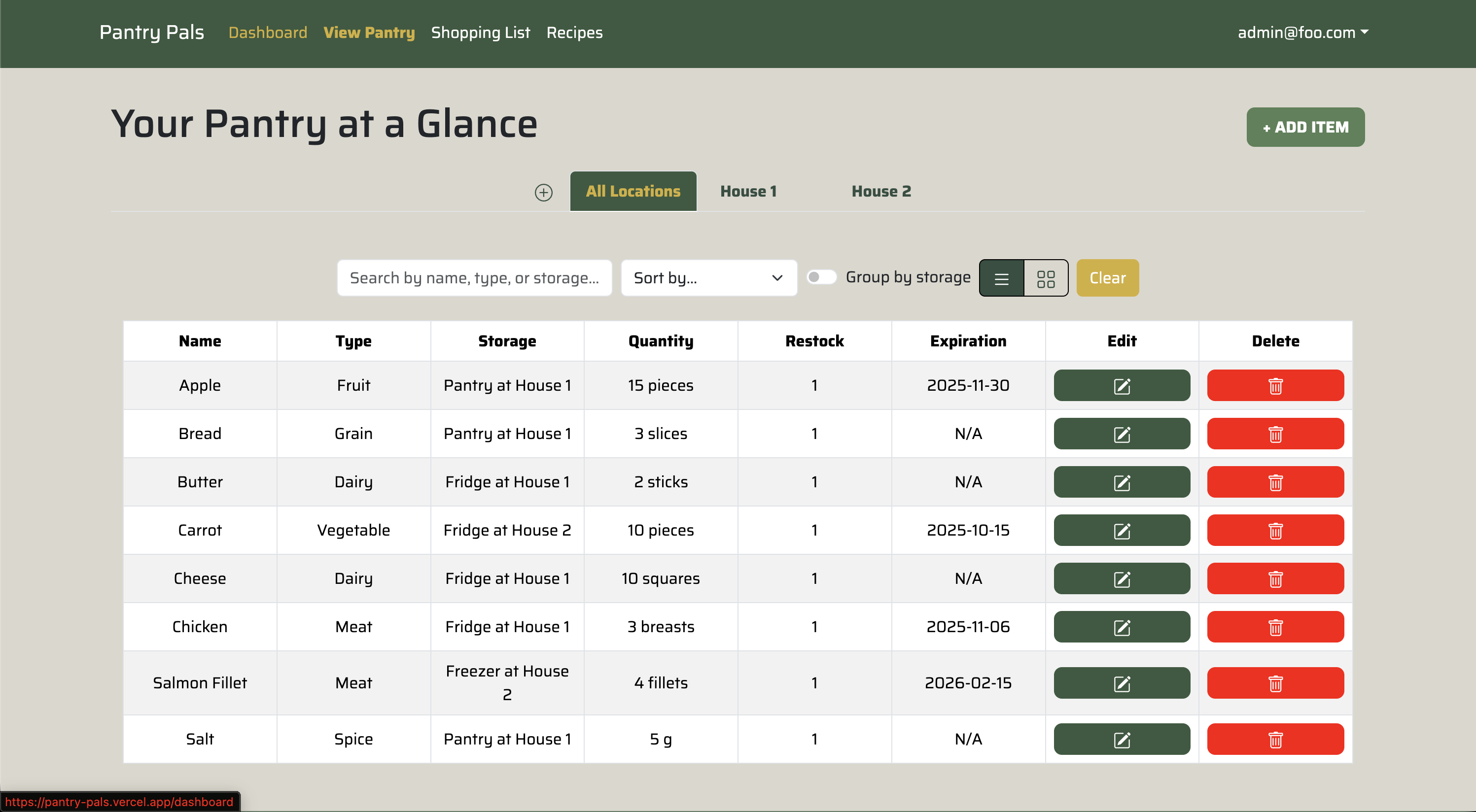Navigate to the Shopping List page
This screenshot has height=812, width=1476.
coord(481,33)
